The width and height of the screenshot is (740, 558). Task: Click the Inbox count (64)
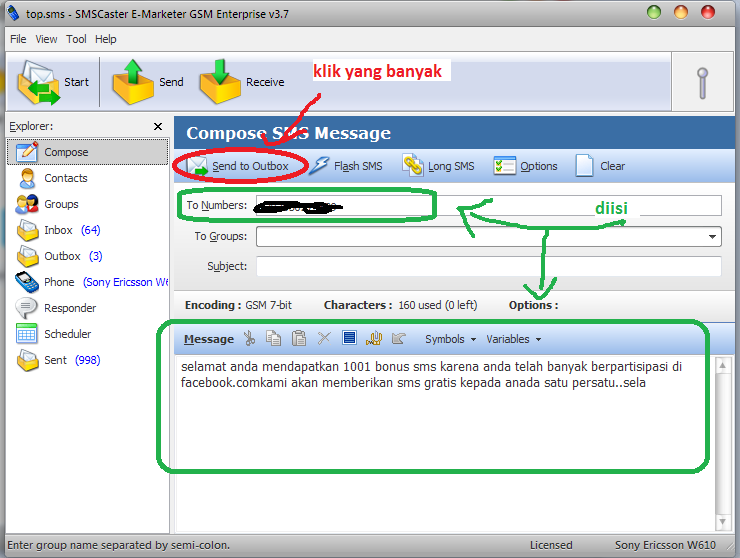pyautogui.click(x=91, y=230)
